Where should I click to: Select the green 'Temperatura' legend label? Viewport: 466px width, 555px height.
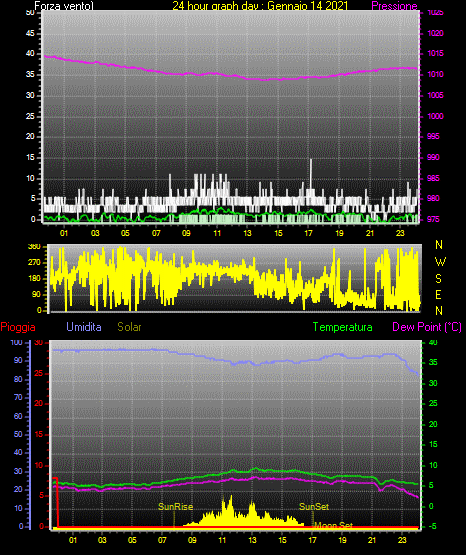point(343,327)
